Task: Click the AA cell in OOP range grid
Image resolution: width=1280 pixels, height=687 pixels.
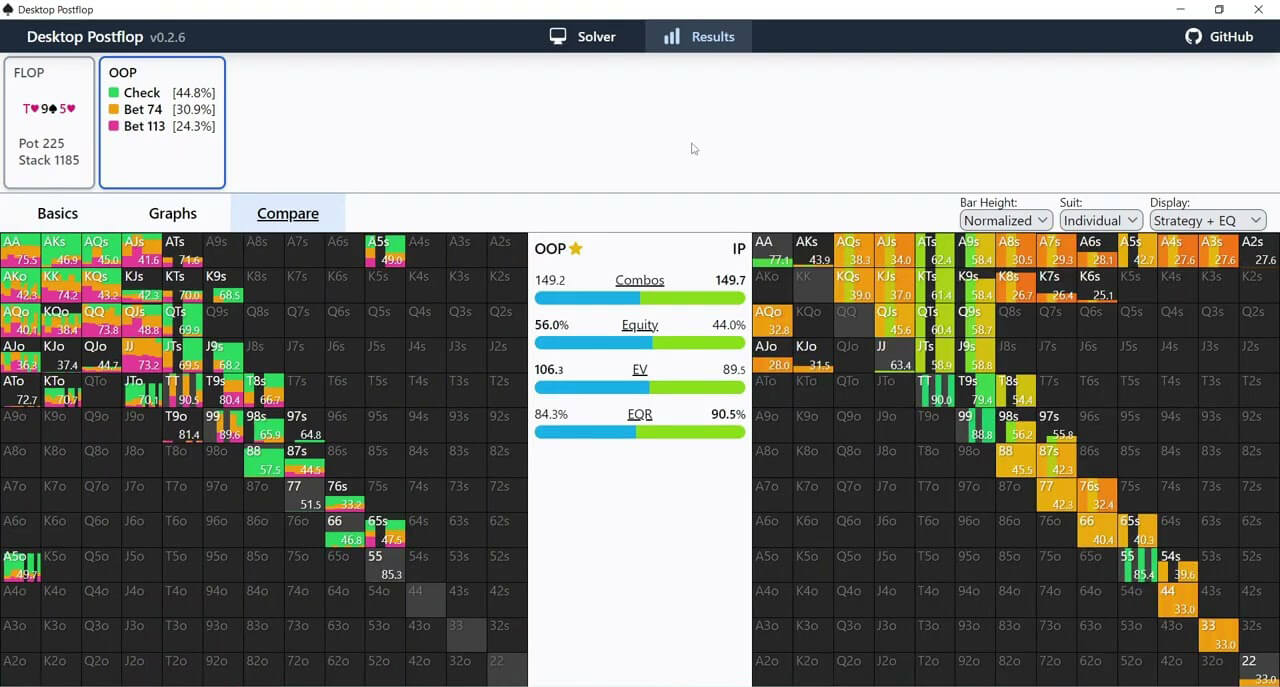Action: 20,250
